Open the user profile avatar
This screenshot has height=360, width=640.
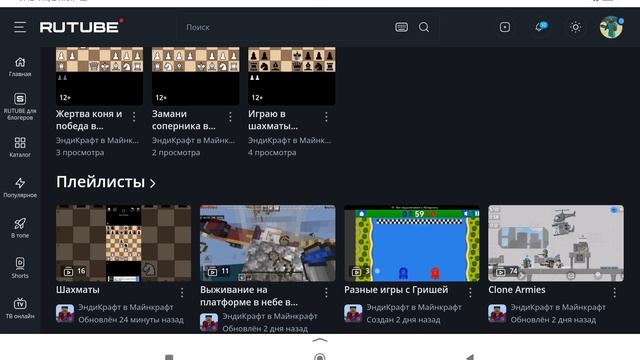611,27
